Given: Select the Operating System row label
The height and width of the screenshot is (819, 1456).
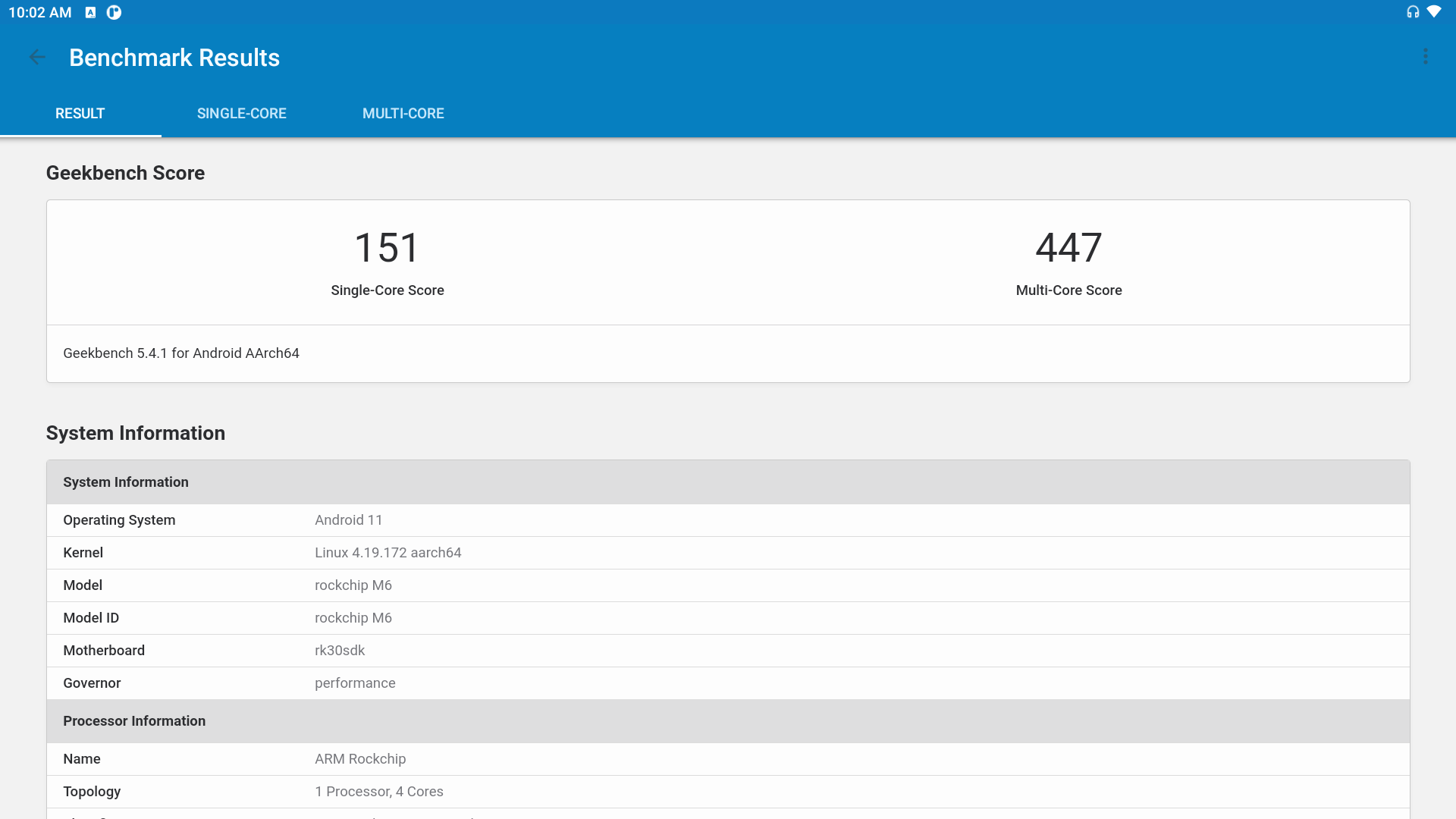Looking at the screenshot, I should click(119, 520).
